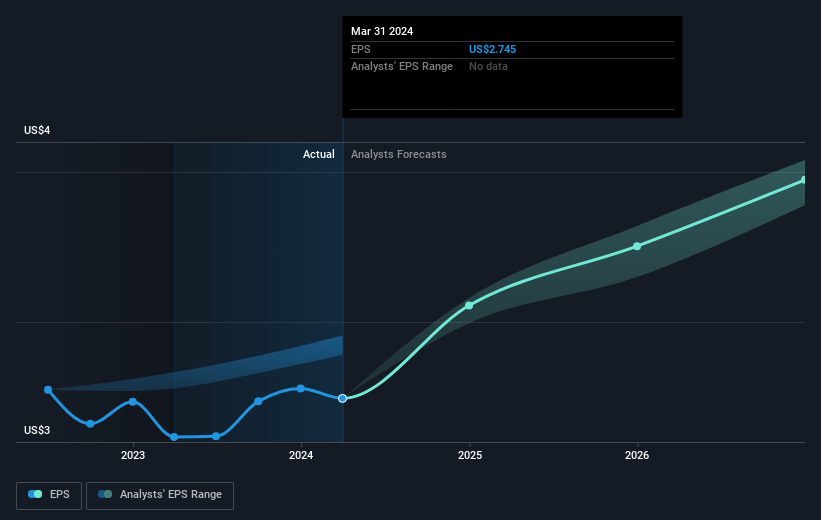Click the US$2.745 EPS value in tooltip

(x=492, y=49)
